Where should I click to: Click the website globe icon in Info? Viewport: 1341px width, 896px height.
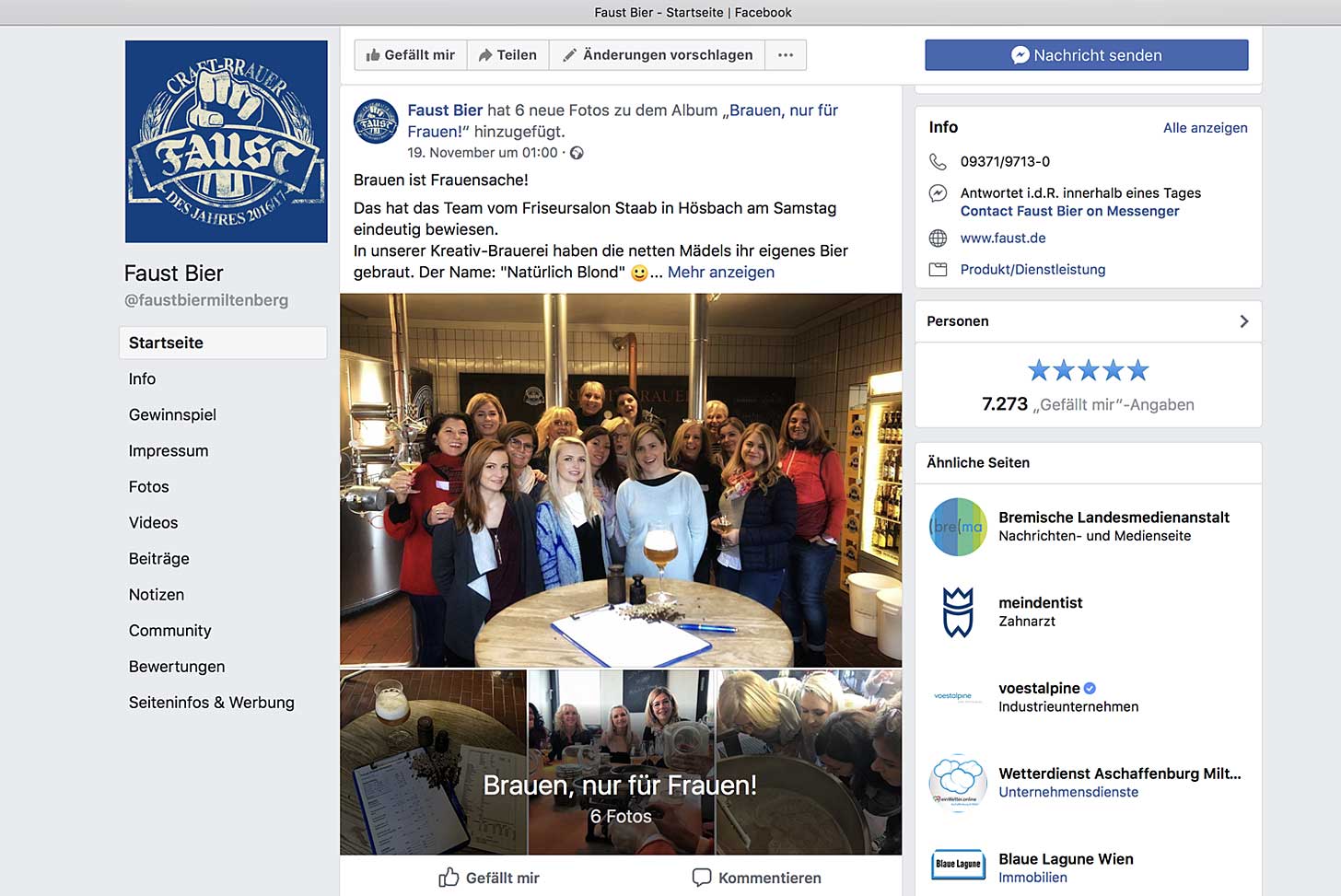point(938,238)
